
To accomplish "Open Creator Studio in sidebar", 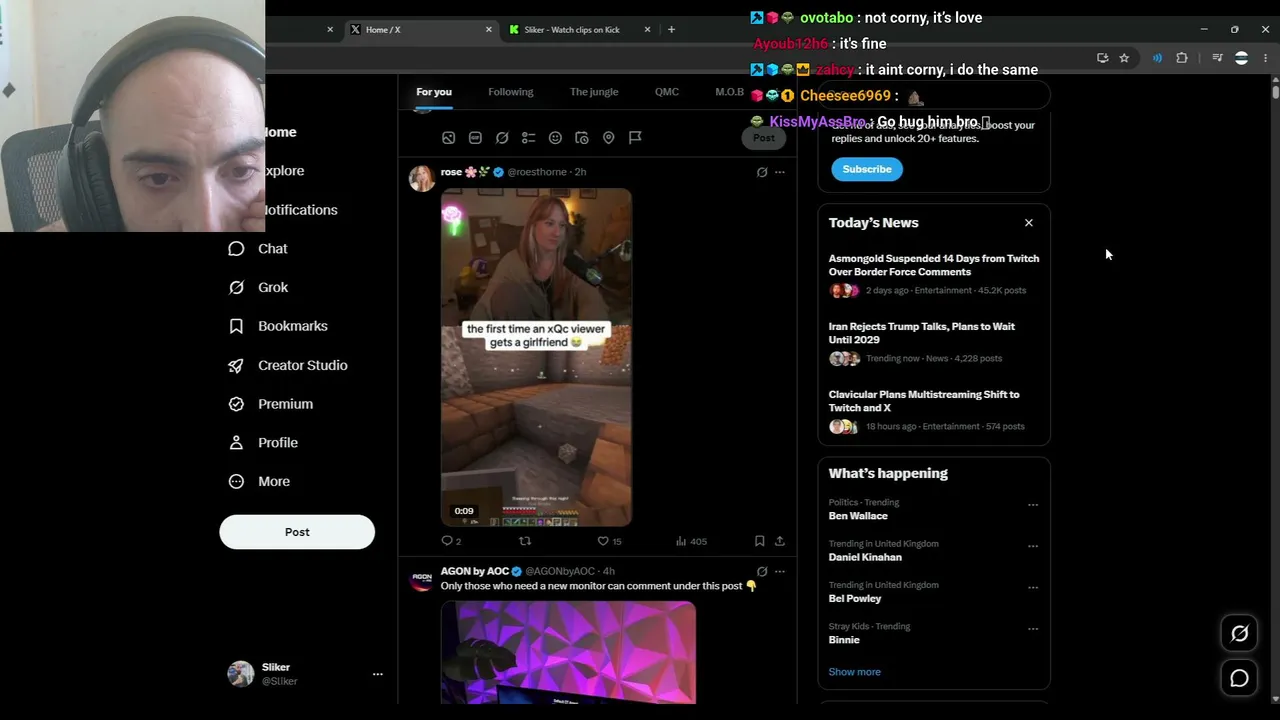I will coord(288,365).
